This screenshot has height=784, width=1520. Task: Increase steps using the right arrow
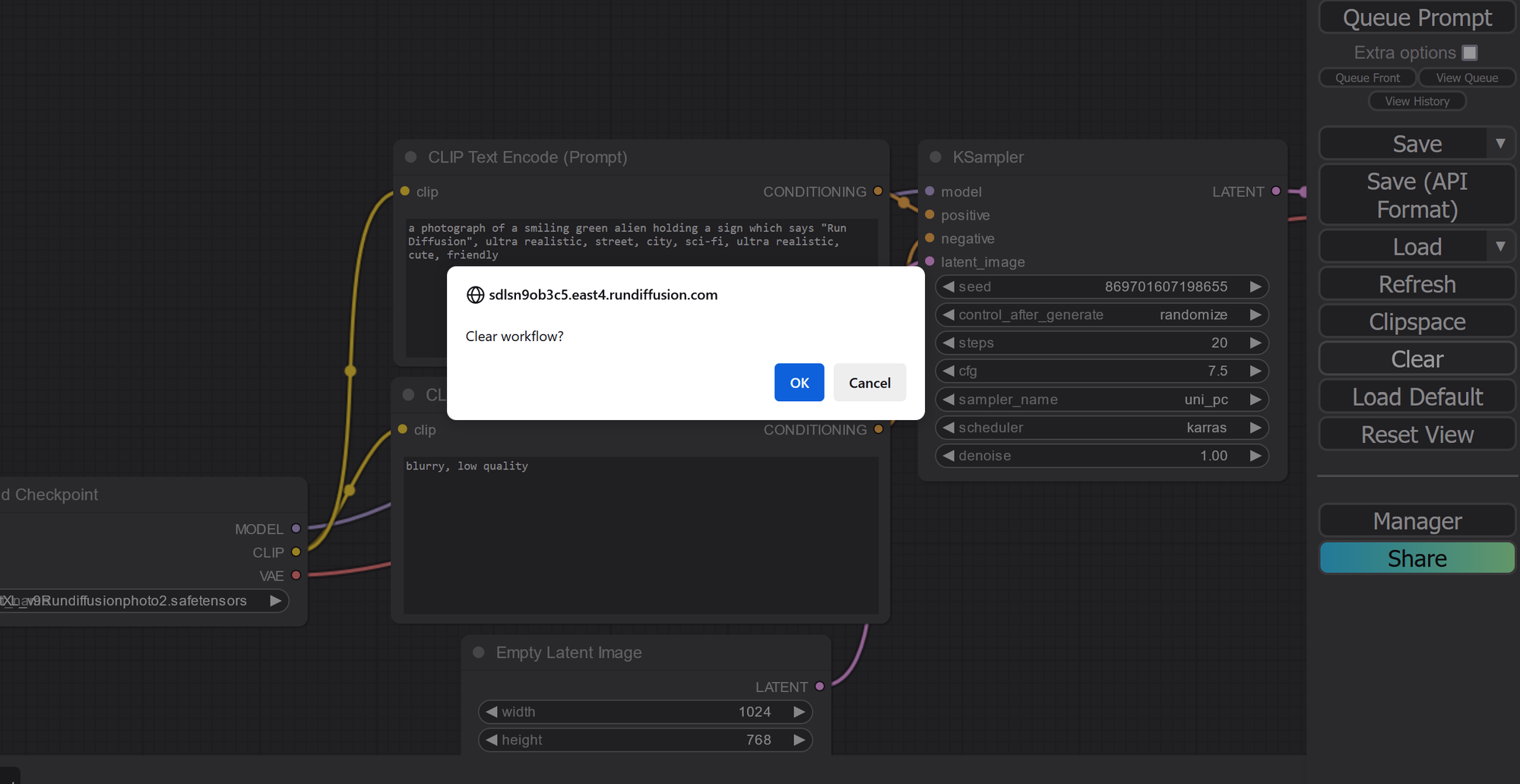click(1256, 343)
